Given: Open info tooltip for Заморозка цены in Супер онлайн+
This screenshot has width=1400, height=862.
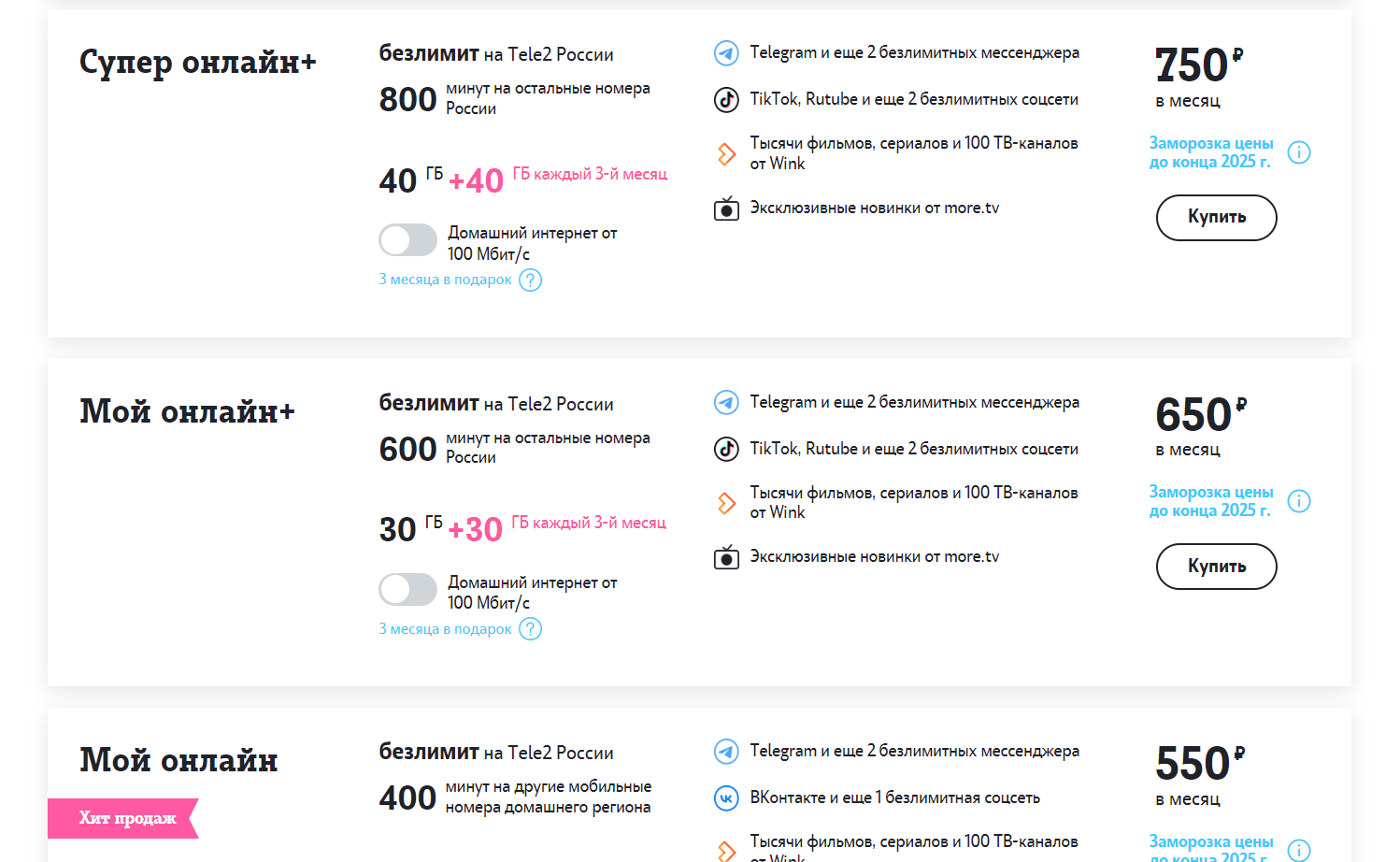Looking at the screenshot, I should coord(1299,152).
